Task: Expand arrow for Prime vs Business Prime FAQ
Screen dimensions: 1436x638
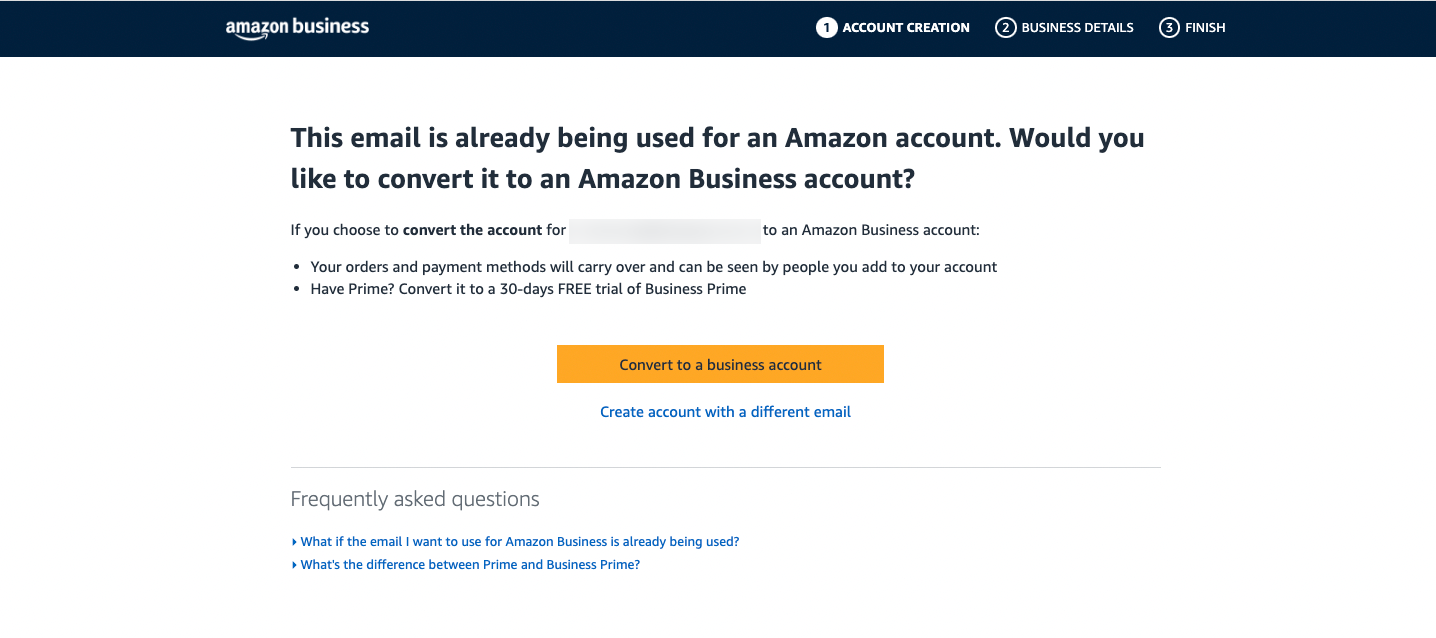Action: (295, 565)
